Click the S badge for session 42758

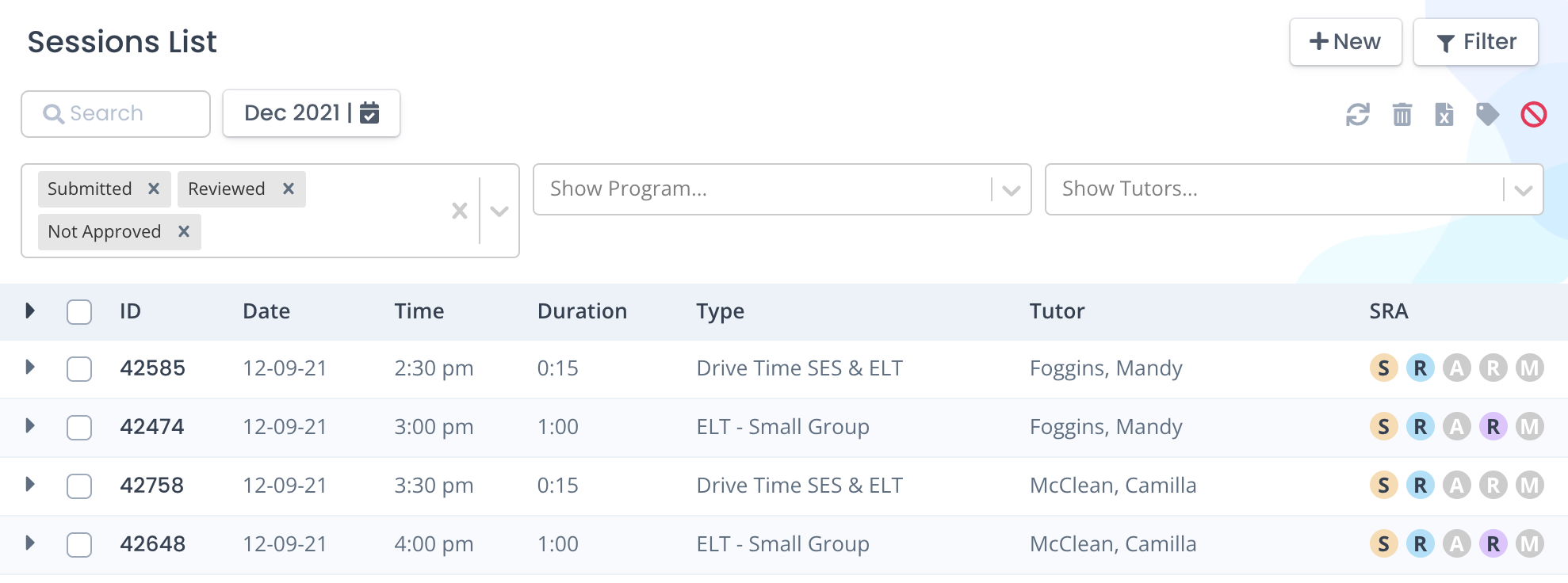tap(1384, 486)
